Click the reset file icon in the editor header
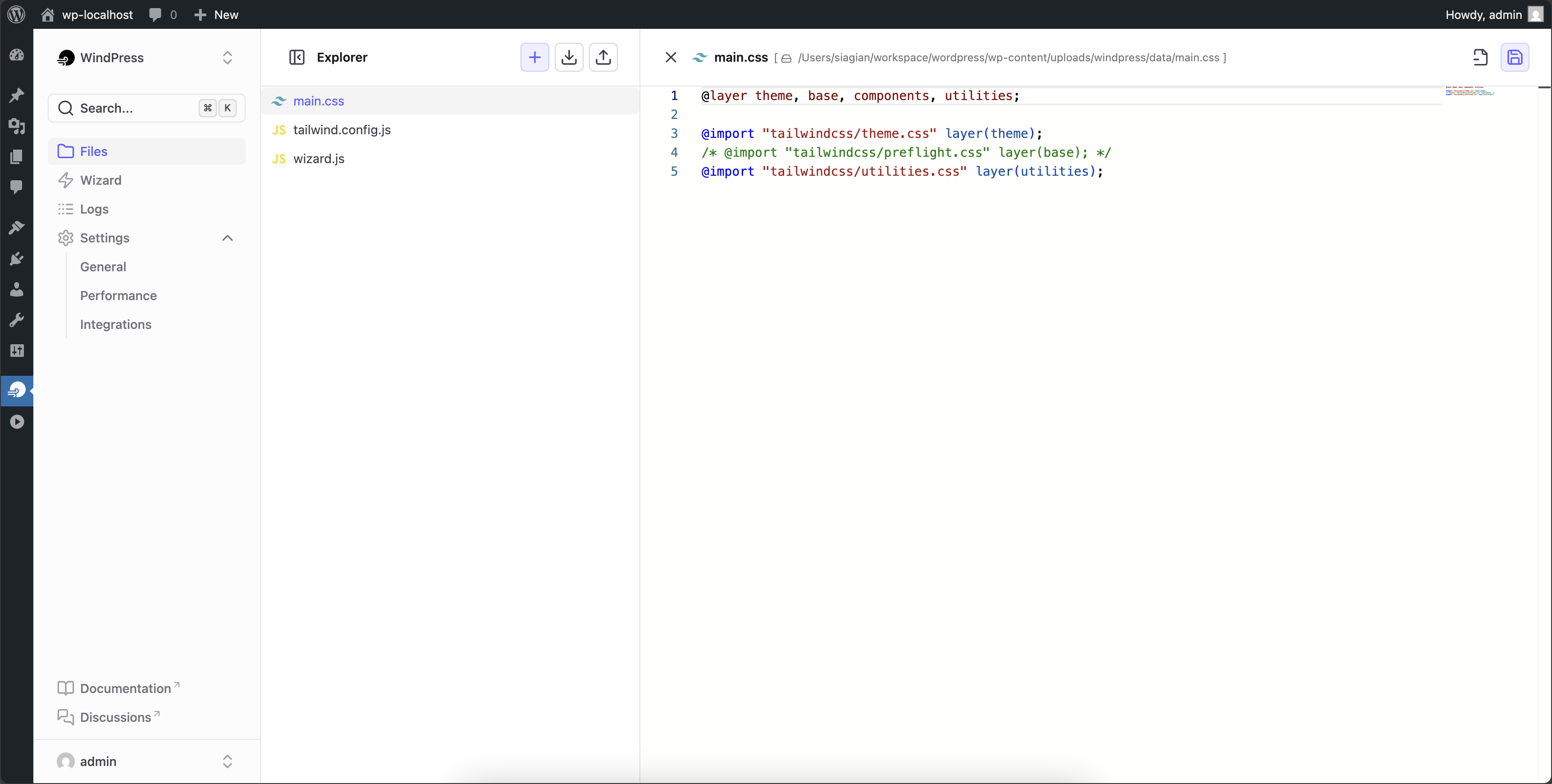The height and width of the screenshot is (784, 1552). click(1480, 57)
